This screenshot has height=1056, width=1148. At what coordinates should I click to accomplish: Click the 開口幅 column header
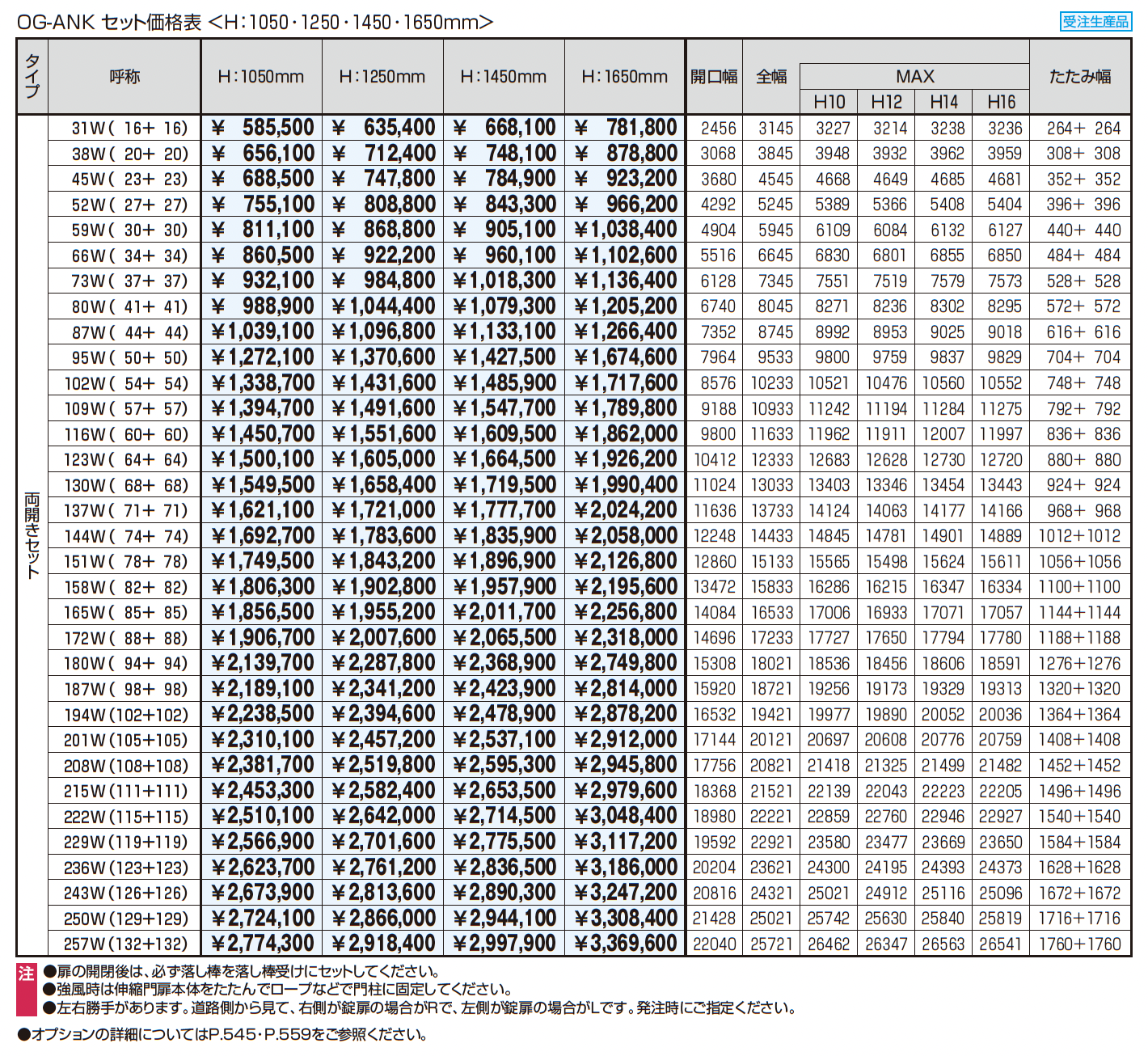coord(714,77)
